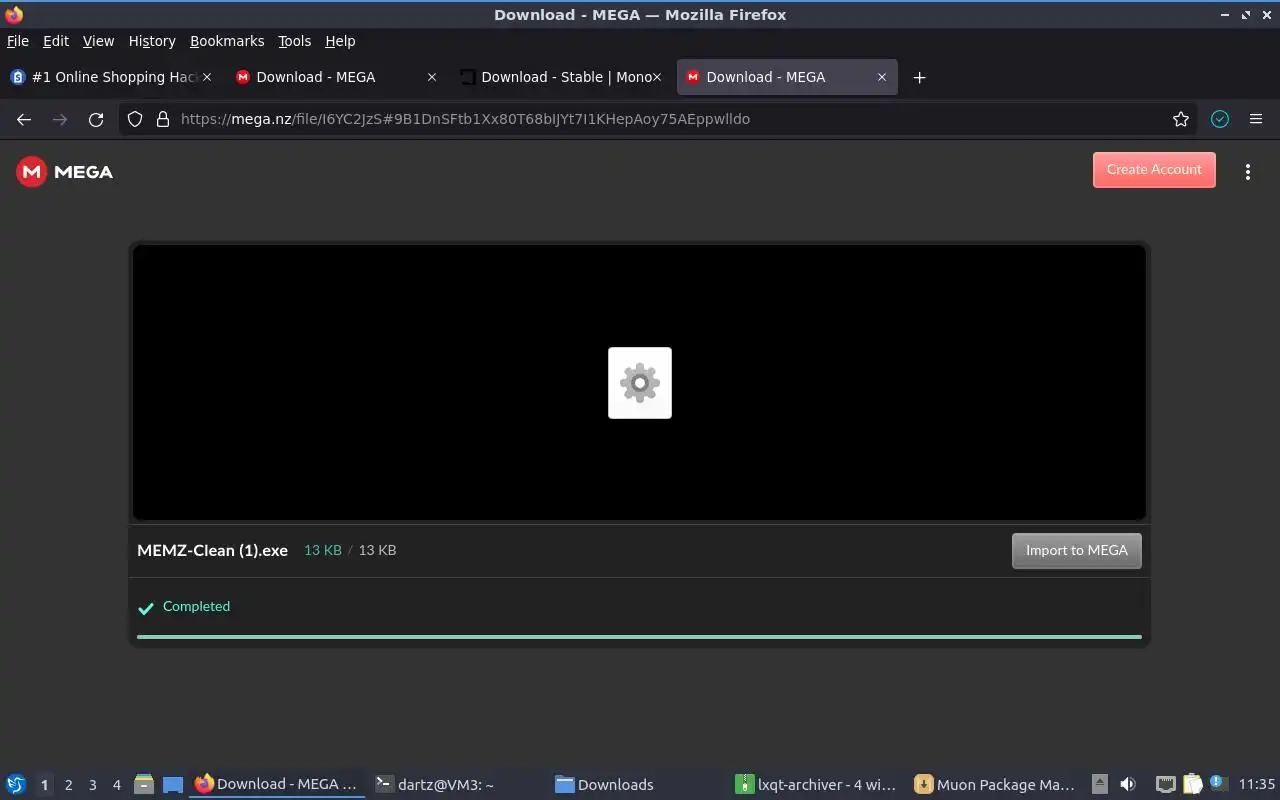The height and width of the screenshot is (800, 1280).
Task: Click '13 KB' downloaded size in green
Action: [x=323, y=550]
